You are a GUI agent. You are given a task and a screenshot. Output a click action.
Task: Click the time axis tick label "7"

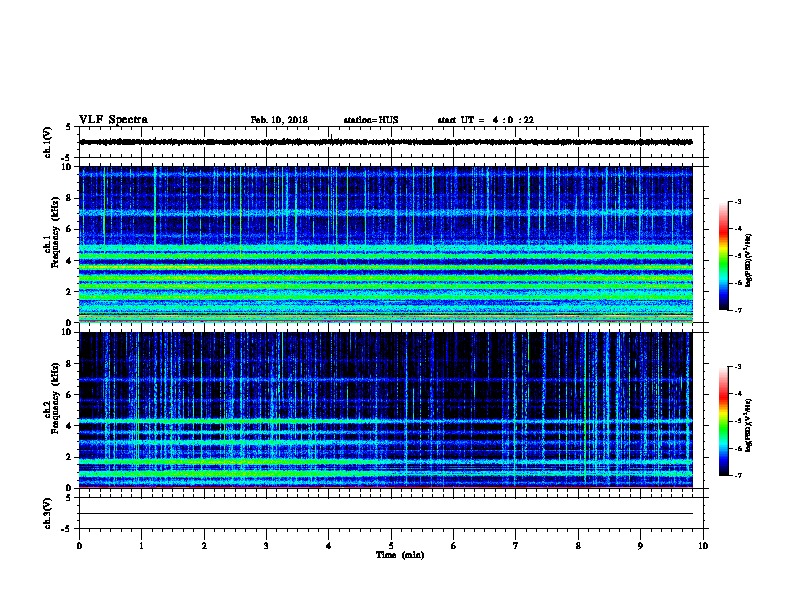tap(516, 546)
